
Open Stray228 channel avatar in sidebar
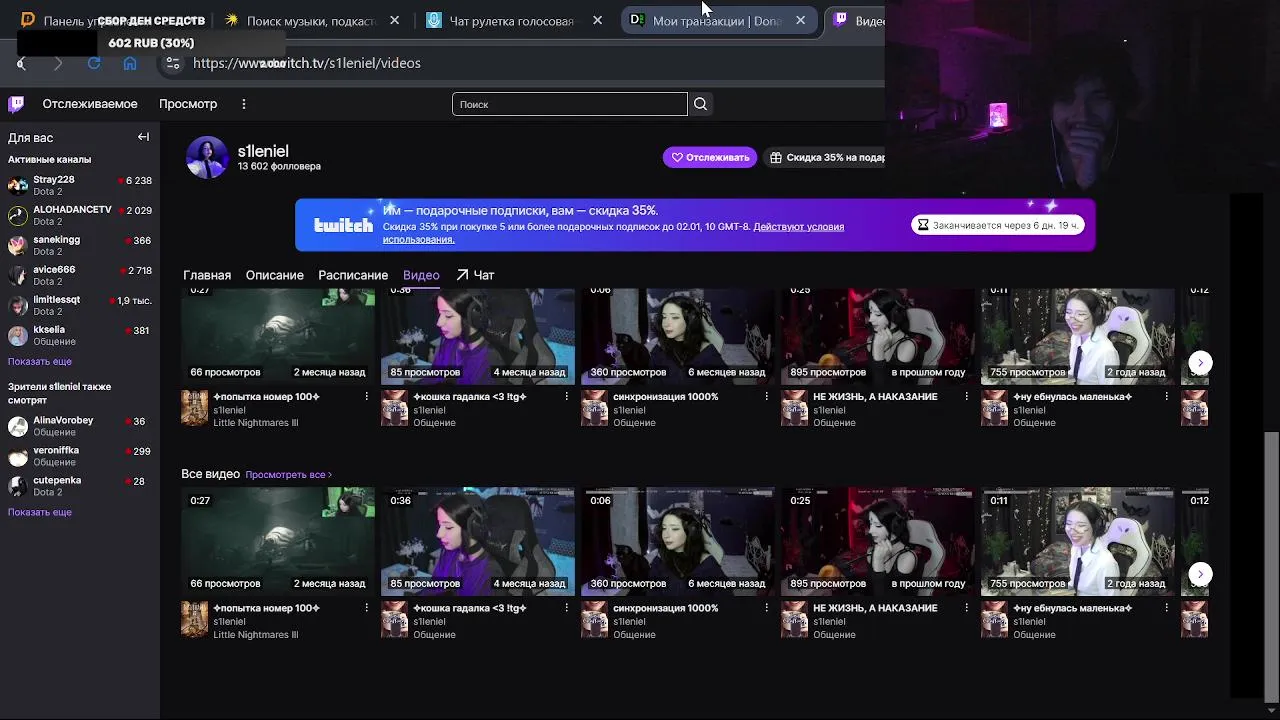coord(18,185)
